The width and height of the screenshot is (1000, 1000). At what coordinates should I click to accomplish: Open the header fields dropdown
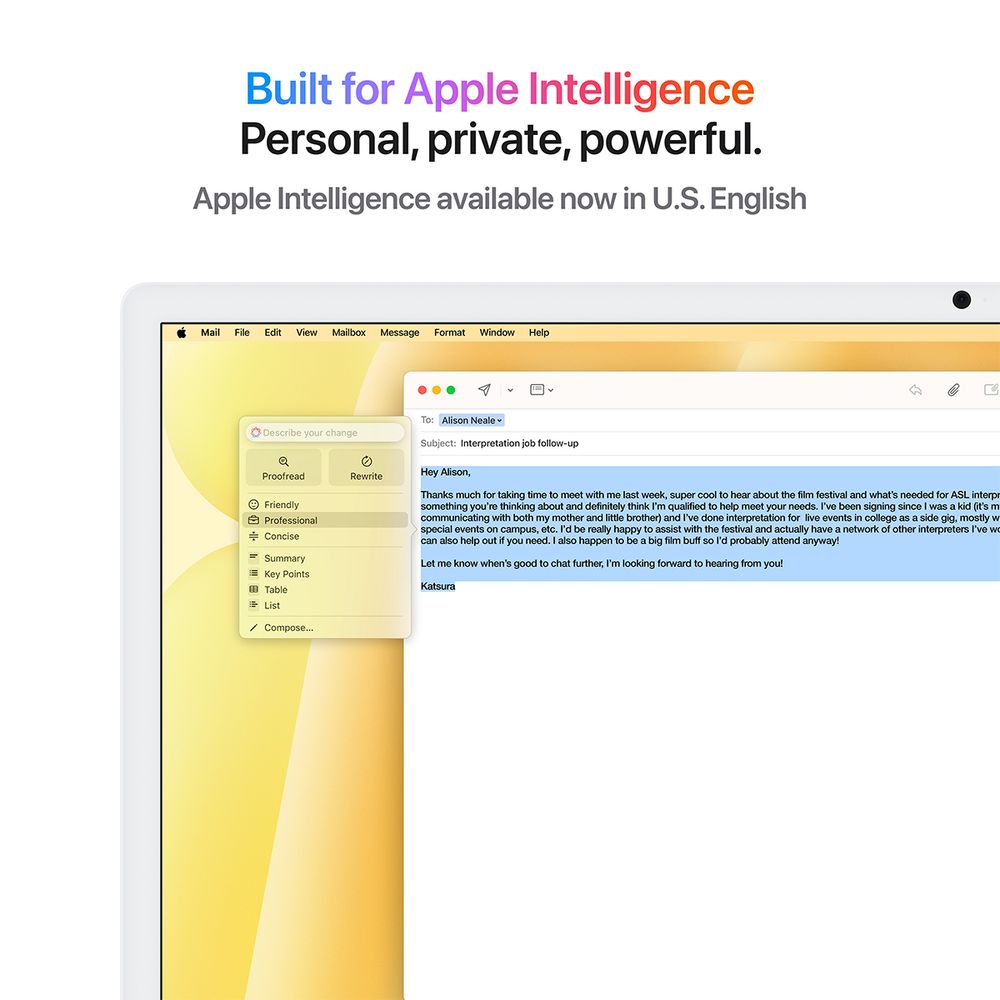[x=541, y=390]
